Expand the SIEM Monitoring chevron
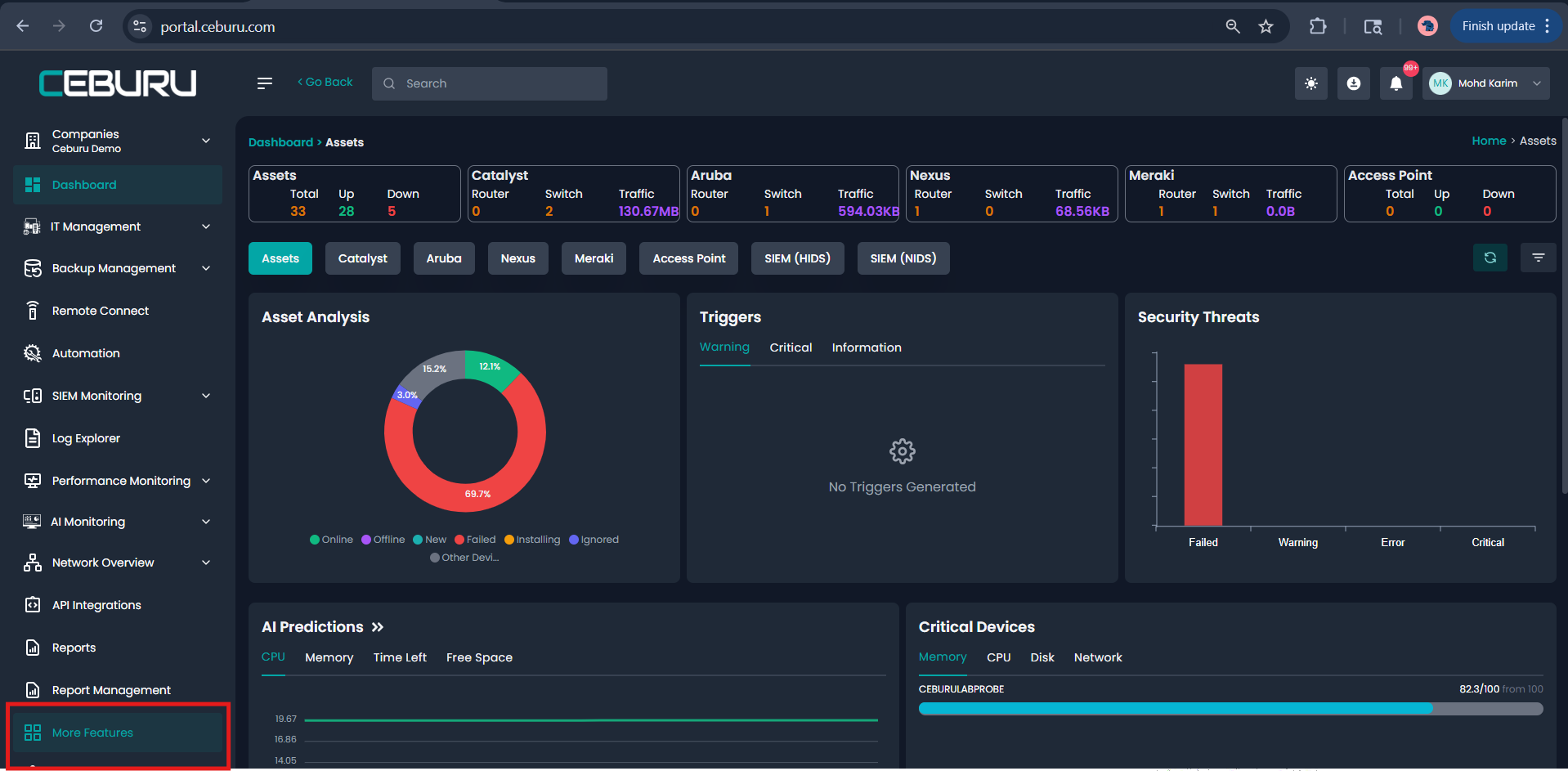Image resolution: width=1568 pixels, height=771 pixels. pos(206,396)
